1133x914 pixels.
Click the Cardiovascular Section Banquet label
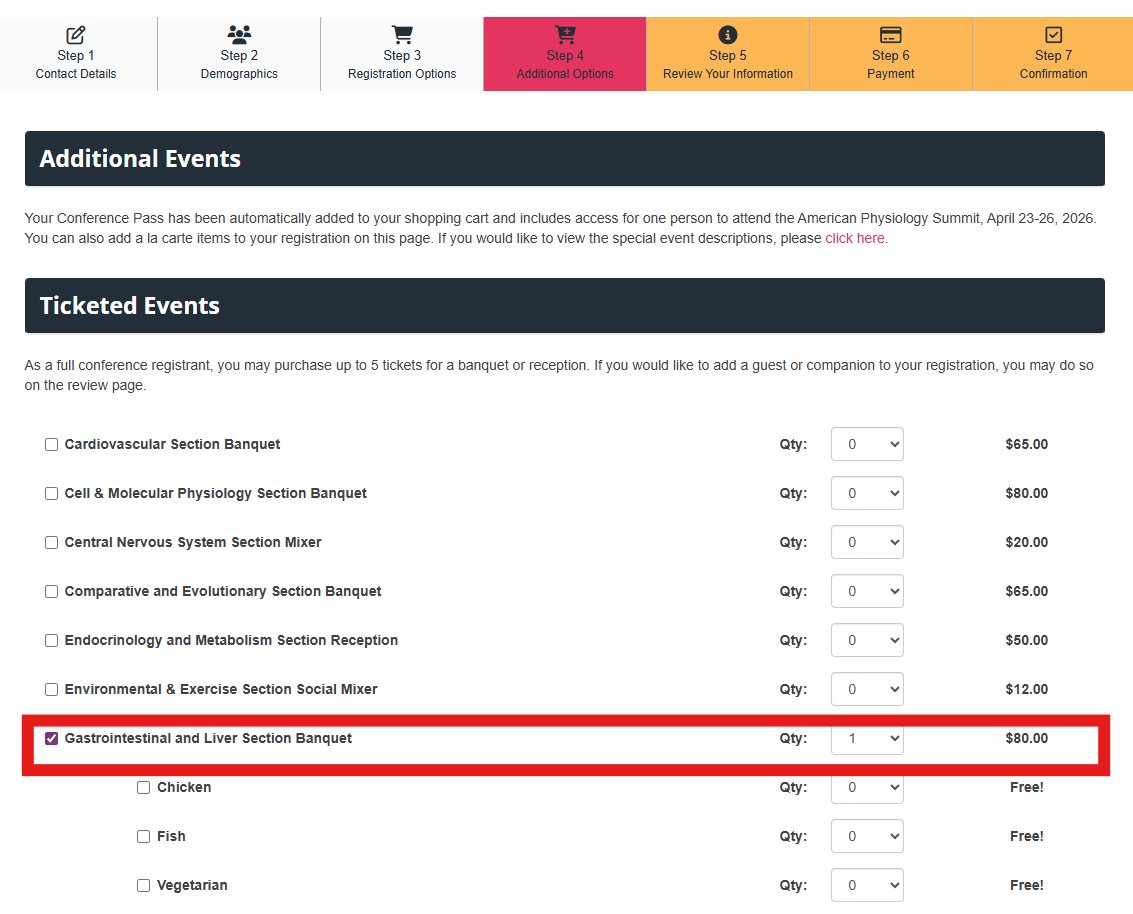point(172,444)
